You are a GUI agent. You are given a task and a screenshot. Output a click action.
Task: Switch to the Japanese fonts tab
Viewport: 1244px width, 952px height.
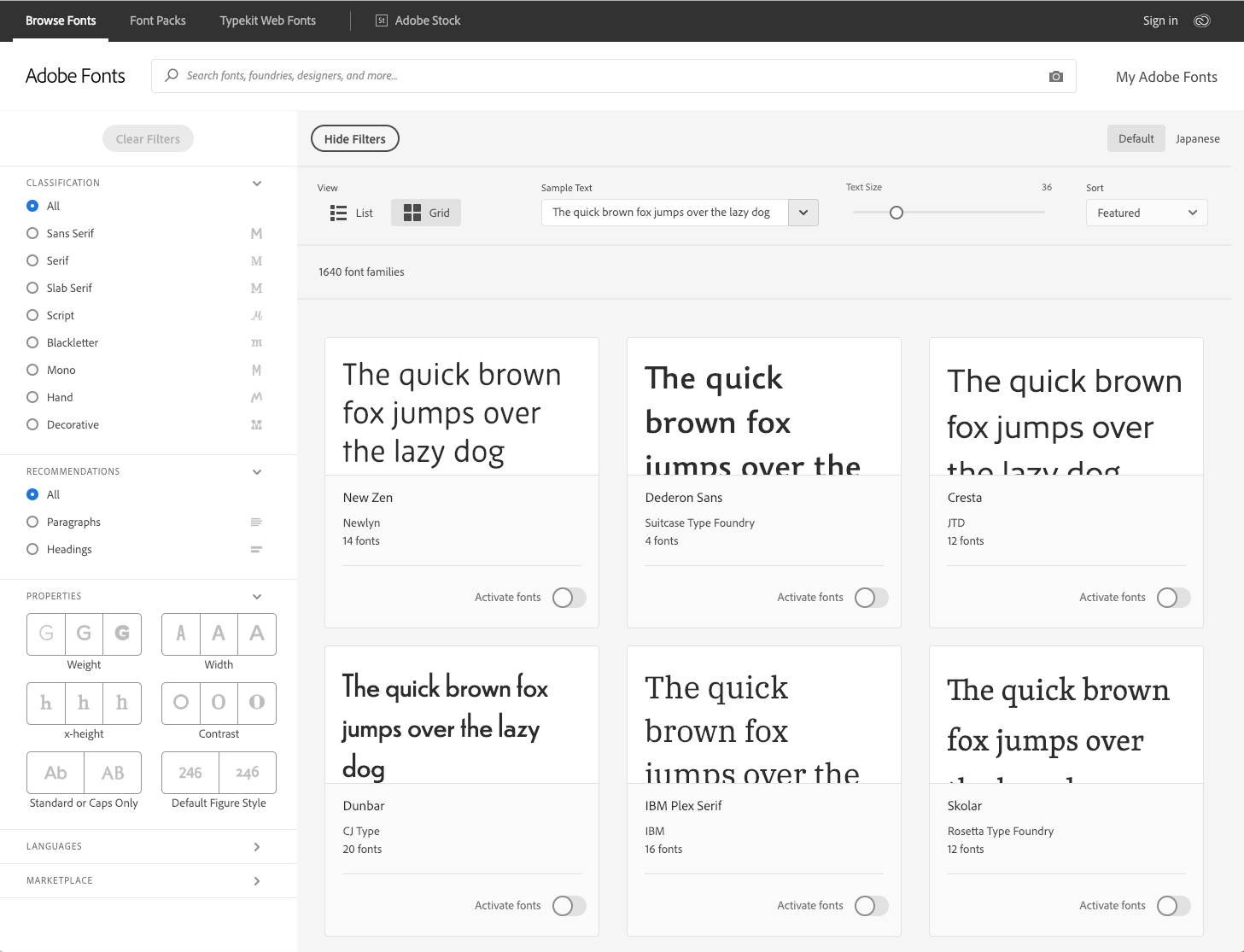tap(1197, 138)
